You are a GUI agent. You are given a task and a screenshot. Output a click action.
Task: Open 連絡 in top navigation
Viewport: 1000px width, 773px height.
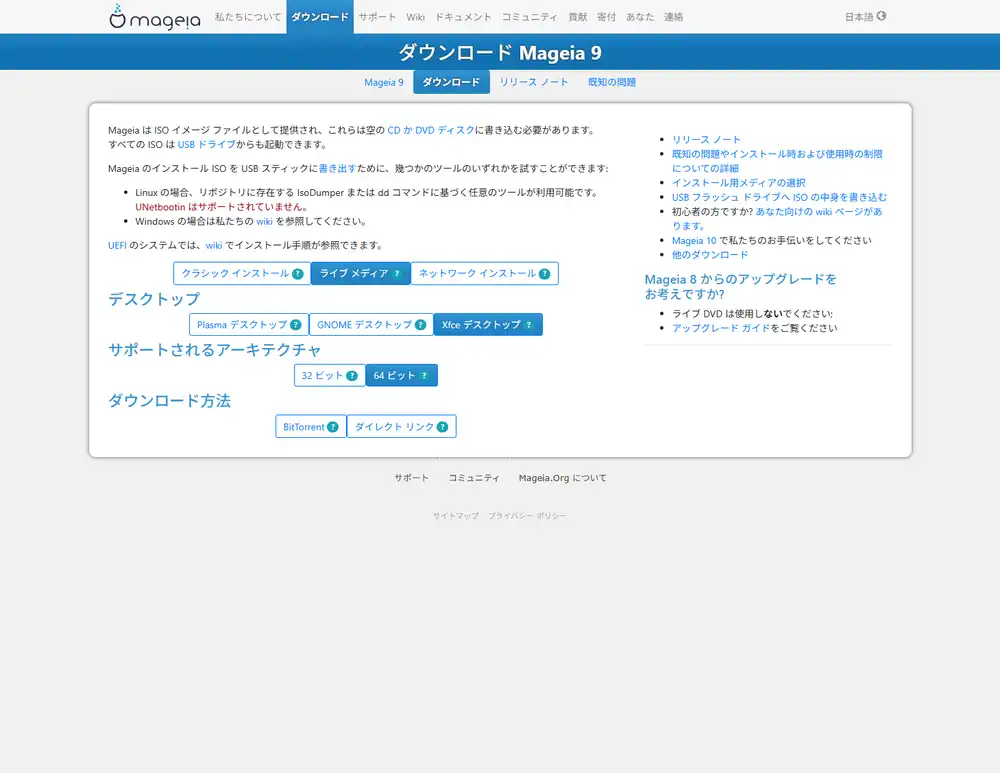pyautogui.click(x=673, y=17)
